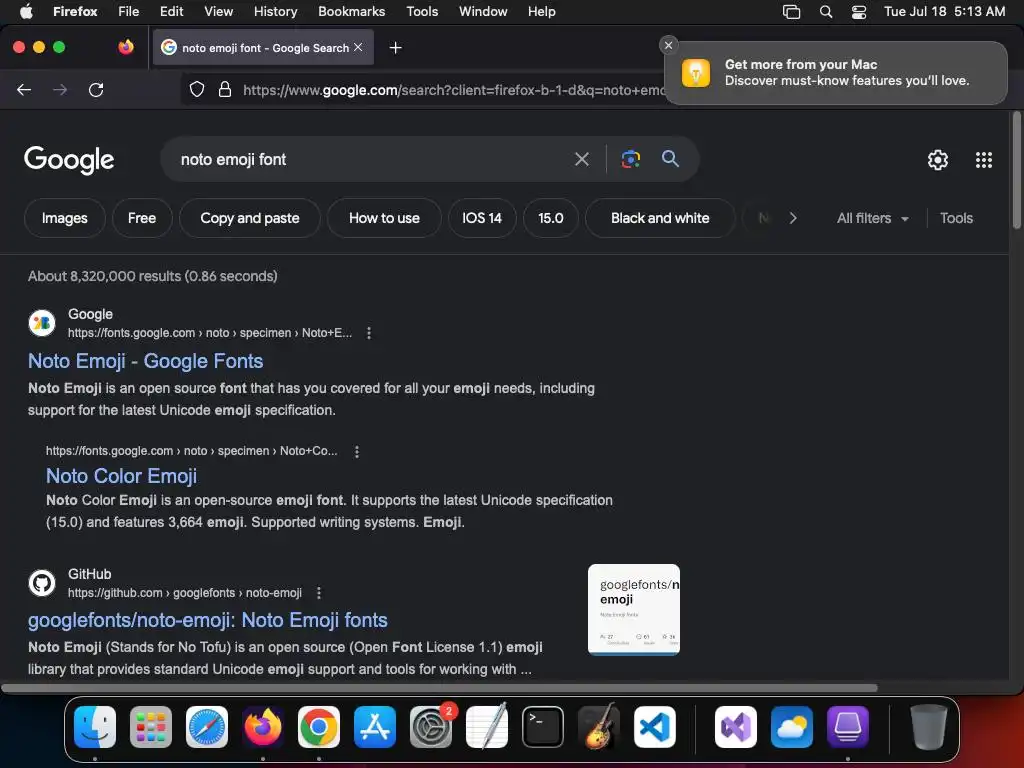1024x768 pixels.
Task: Open the Google apps grid
Action: click(x=984, y=160)
